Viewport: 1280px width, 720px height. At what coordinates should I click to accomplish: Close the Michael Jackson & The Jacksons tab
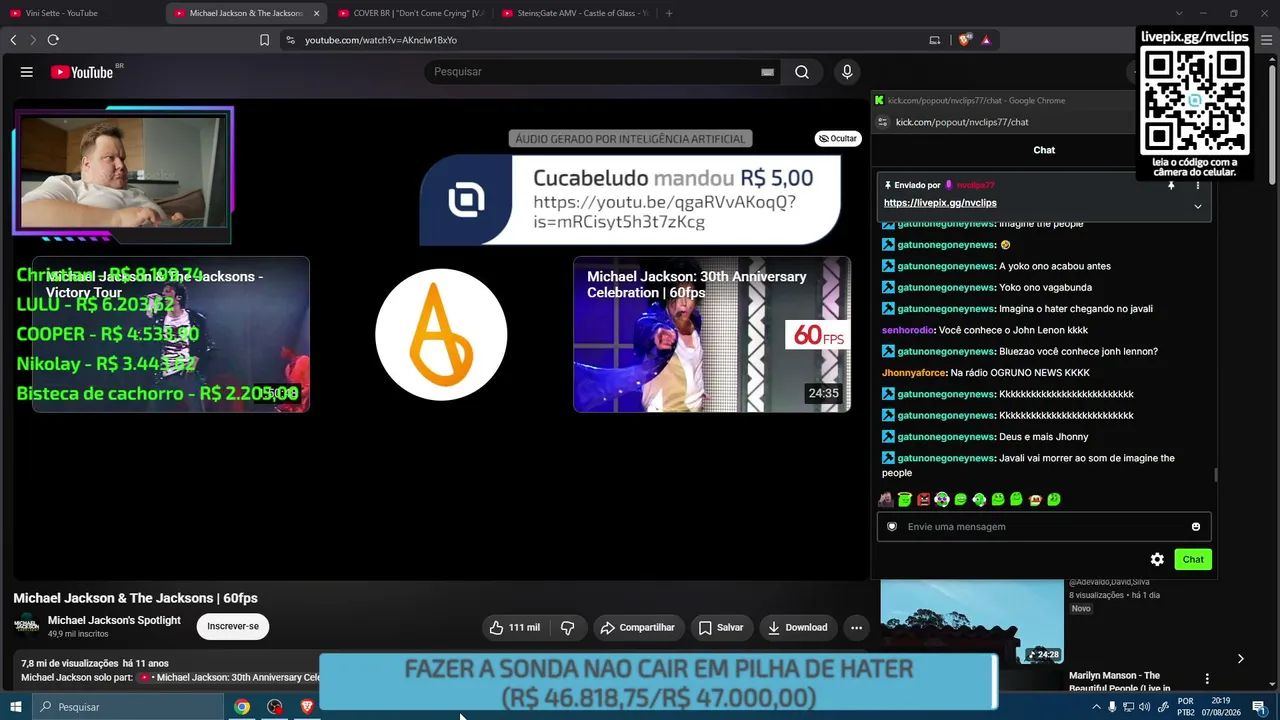[x=317, y=13]
